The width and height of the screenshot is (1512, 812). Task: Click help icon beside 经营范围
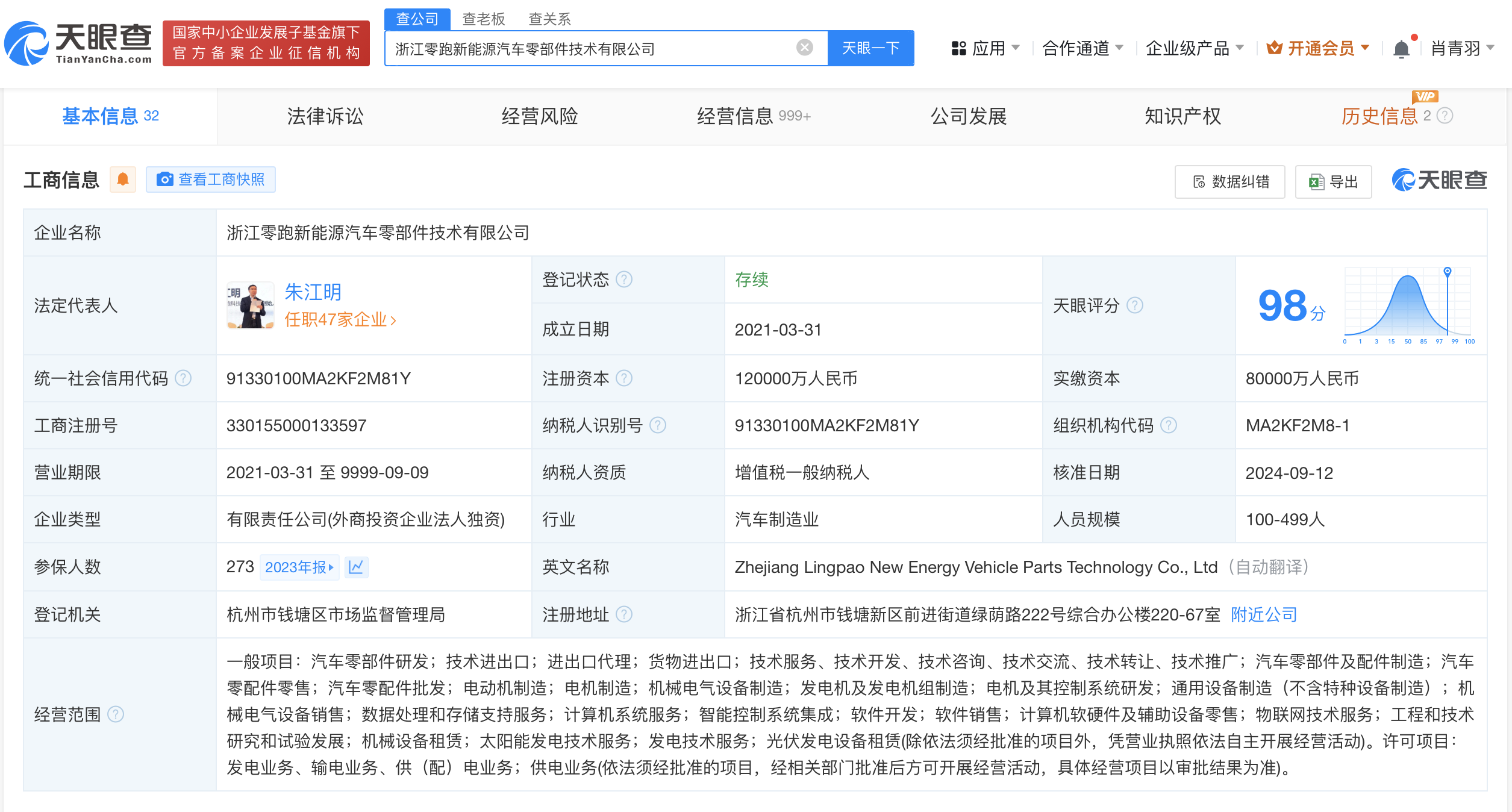pos(116,714)
